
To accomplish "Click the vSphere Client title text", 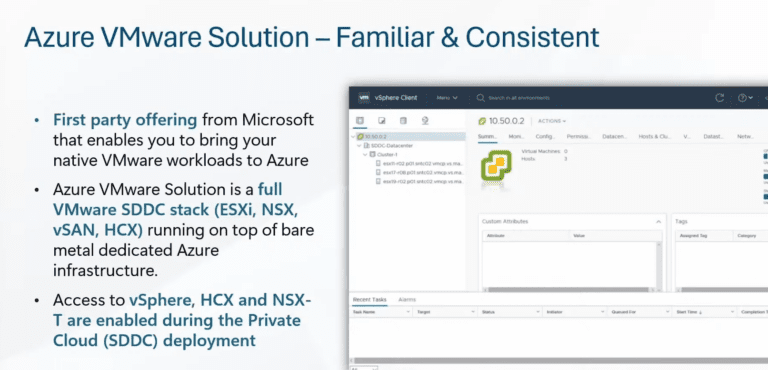I will (396, 98).
